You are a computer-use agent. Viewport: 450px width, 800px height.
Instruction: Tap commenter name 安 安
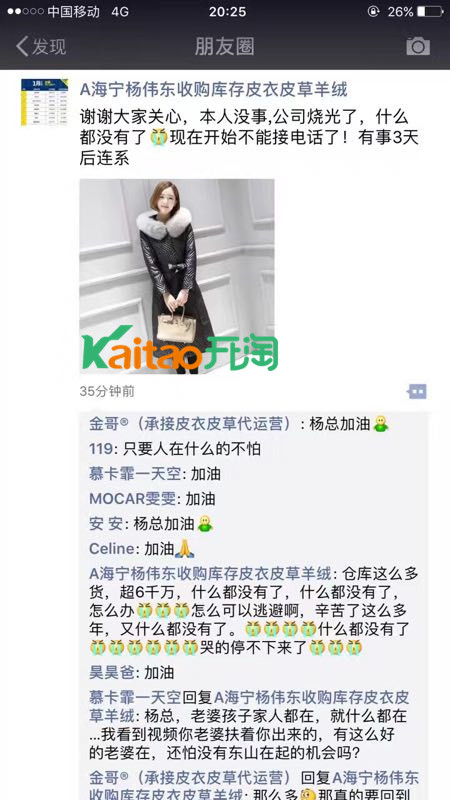coord(106,523)
